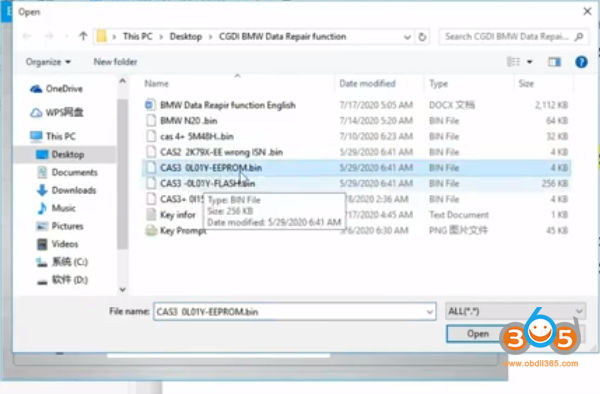Click 7/17/2020 5:05 AM date cell
The height and width of the screenshot is (394, 600).
click(x=376, y=105)
